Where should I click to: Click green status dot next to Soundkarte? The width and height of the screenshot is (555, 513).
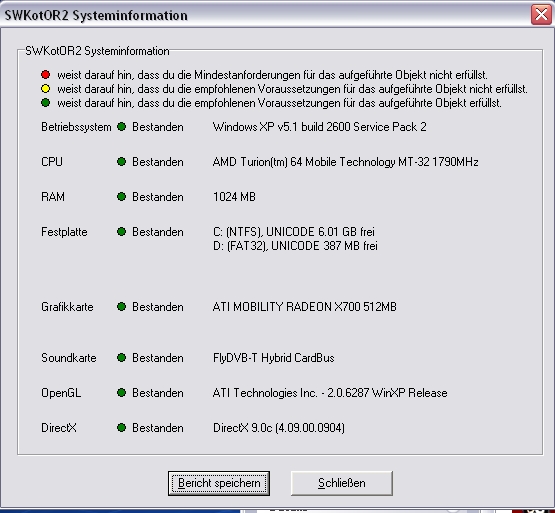(x=121, y=358)
